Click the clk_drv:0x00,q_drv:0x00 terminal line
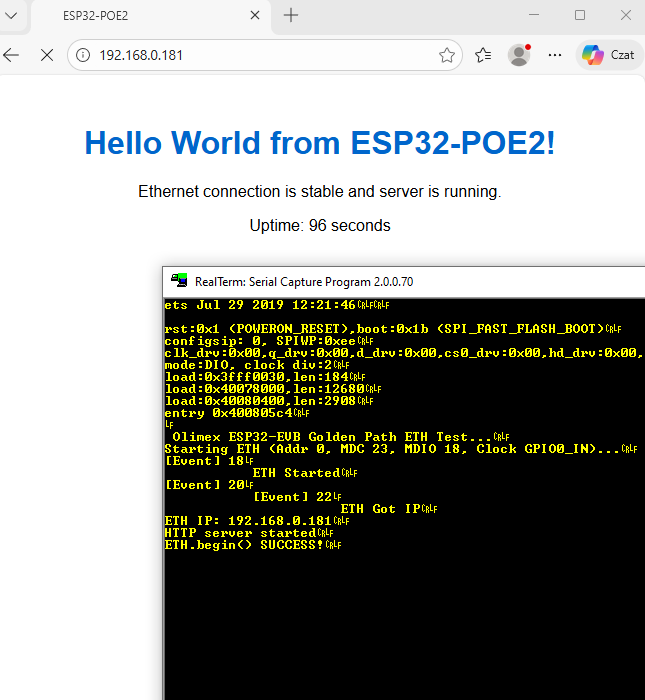 (404, 353)
